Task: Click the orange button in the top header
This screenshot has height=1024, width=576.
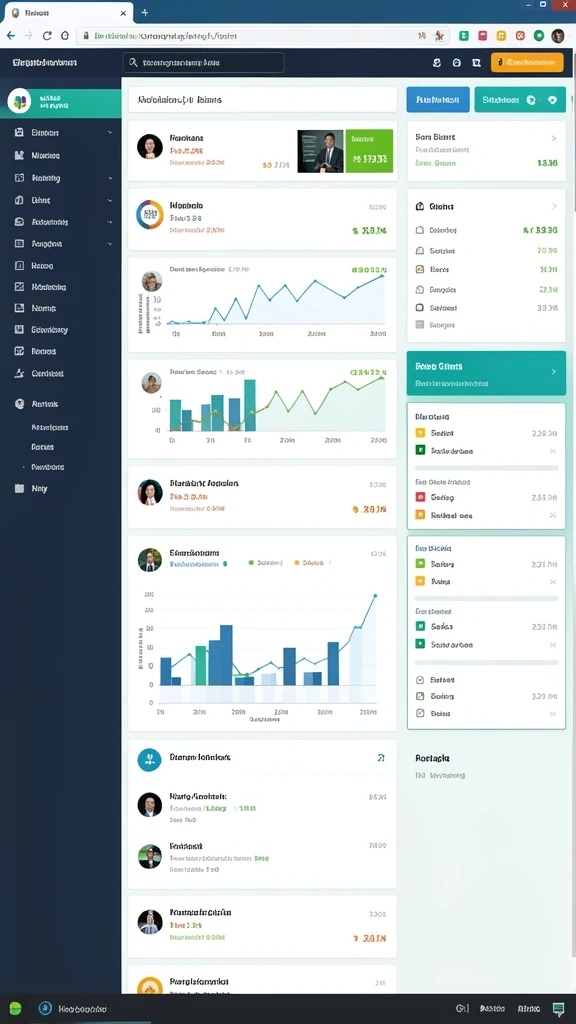Action: click(x=526, y=63)
